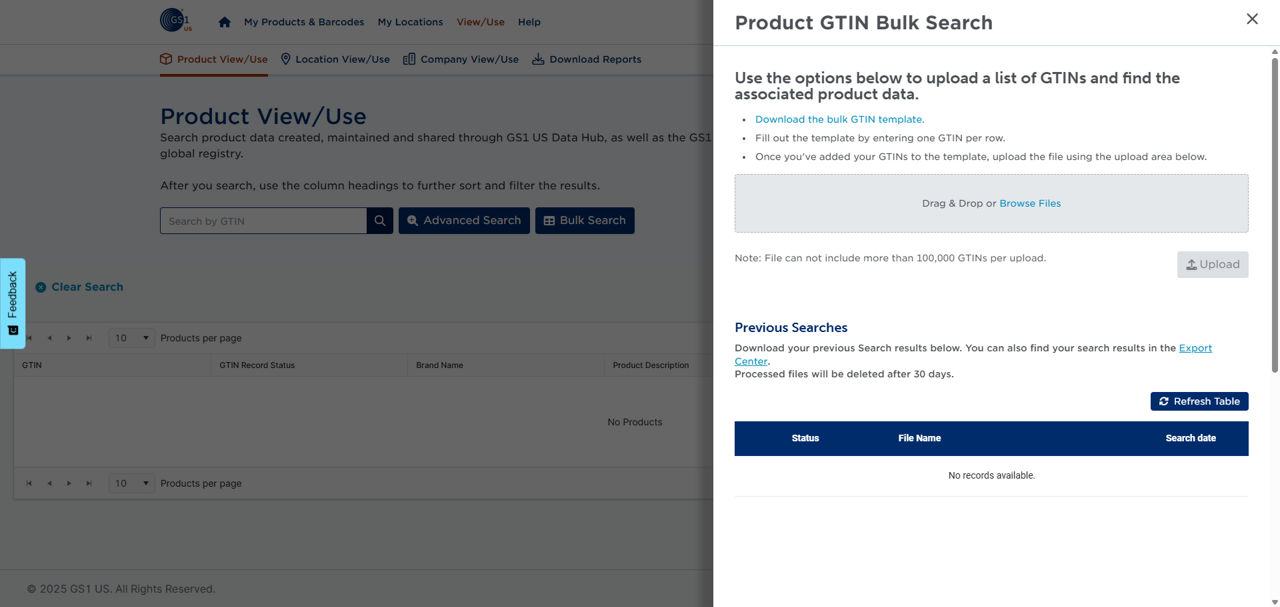The image size is (1280, 607).
Task: Open the bottom Products per page dropdown
Action: (131, 484)
